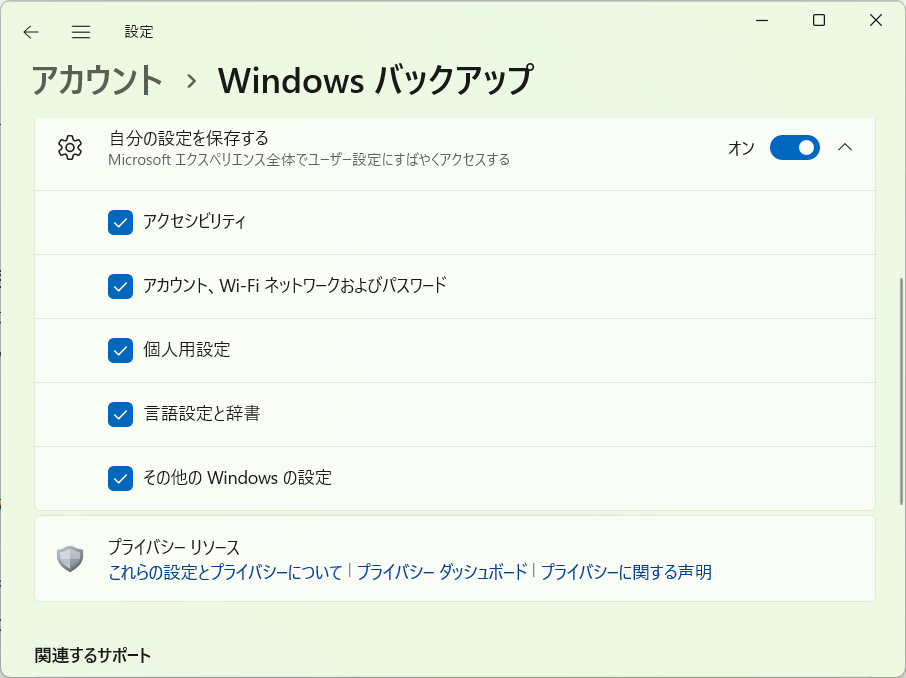This screenshot has height=678, width=906.
Task: Open プライバシー ダッシュボード link
Action: [x=442, y=572]
